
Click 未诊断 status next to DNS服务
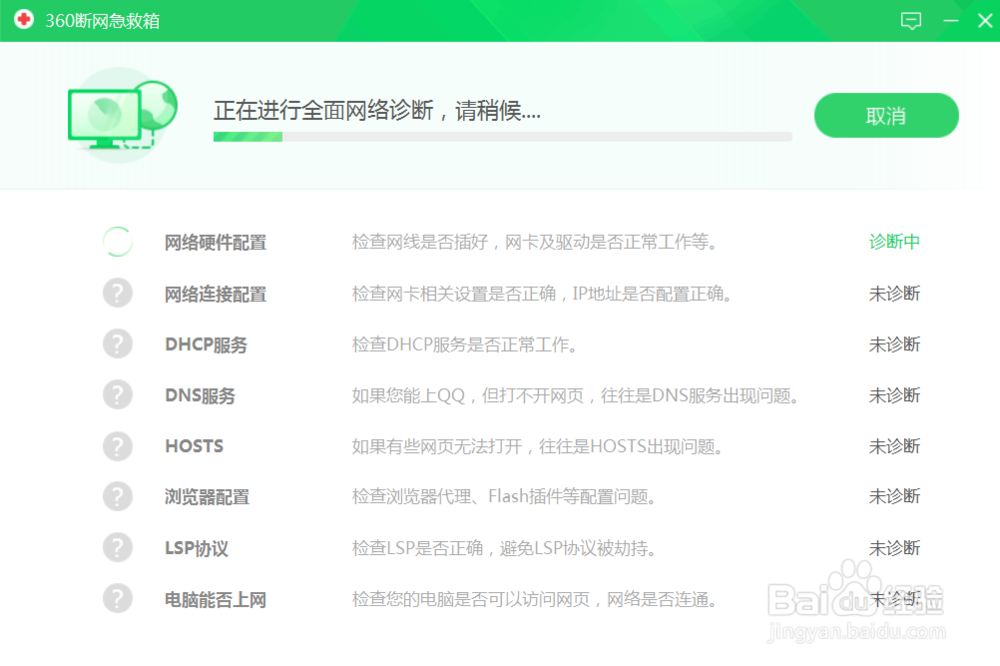(x=894, y=395)
